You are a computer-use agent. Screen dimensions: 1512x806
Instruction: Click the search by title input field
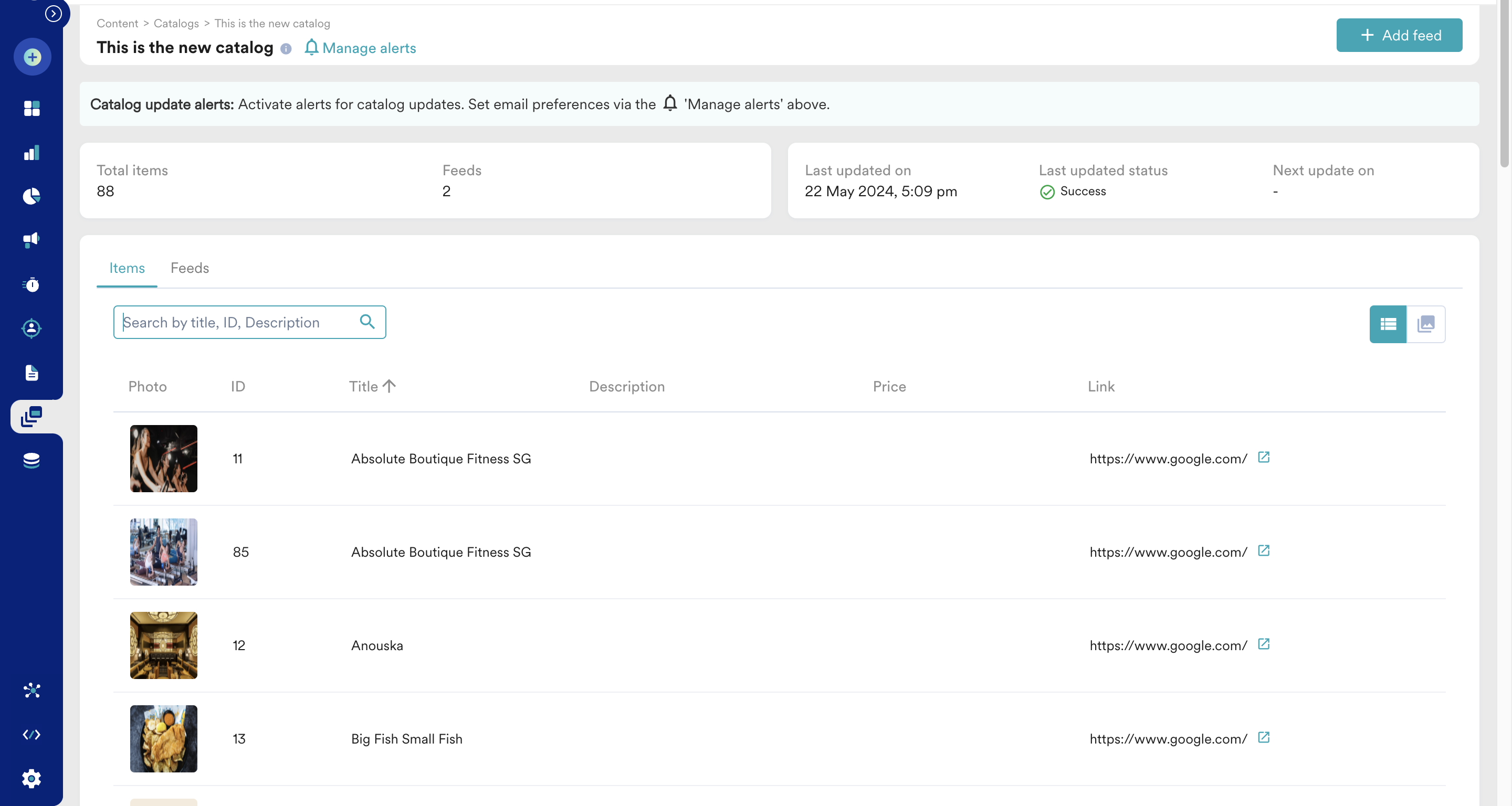click(238, 322)
